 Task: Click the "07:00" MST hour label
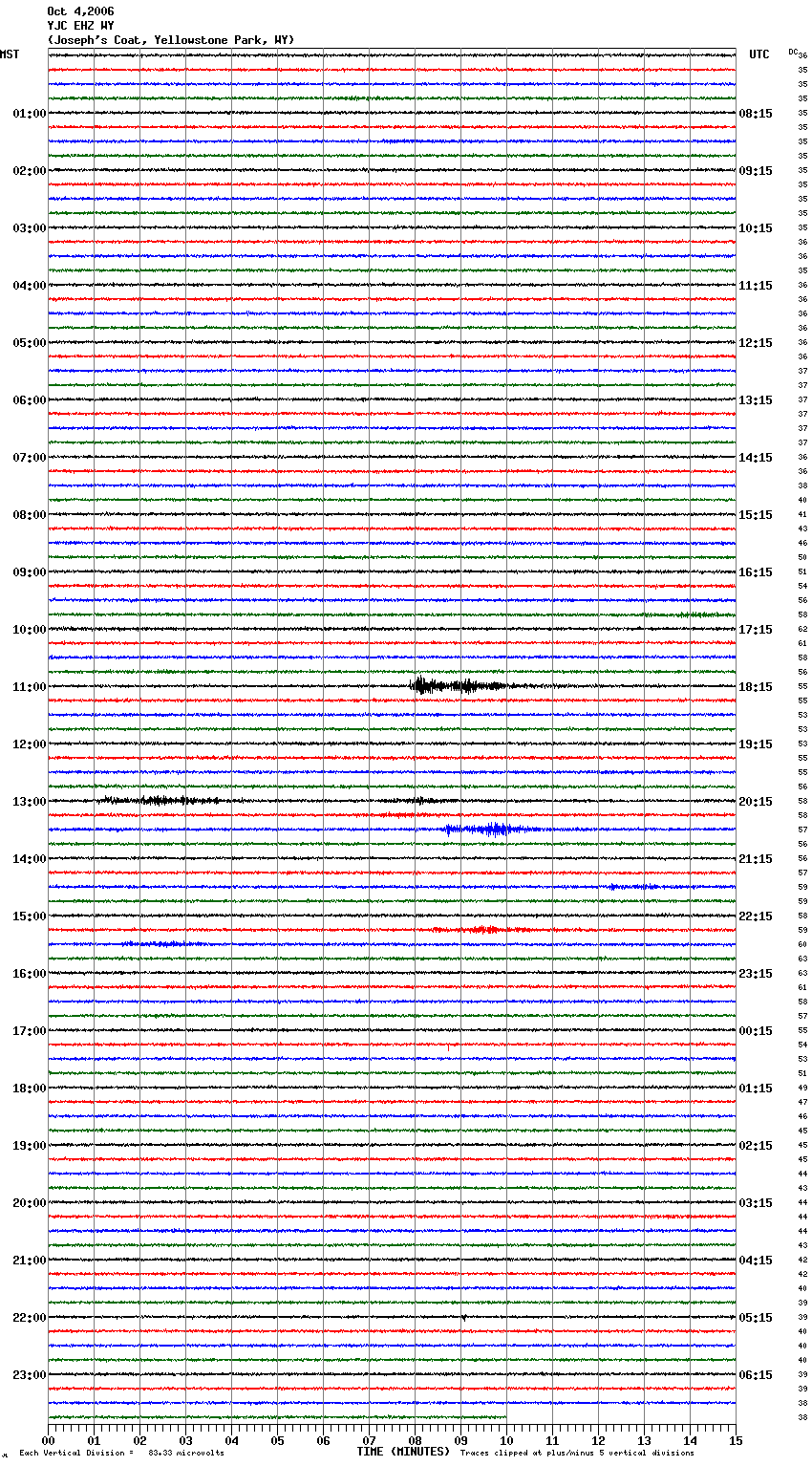click(x=30, y=458)
